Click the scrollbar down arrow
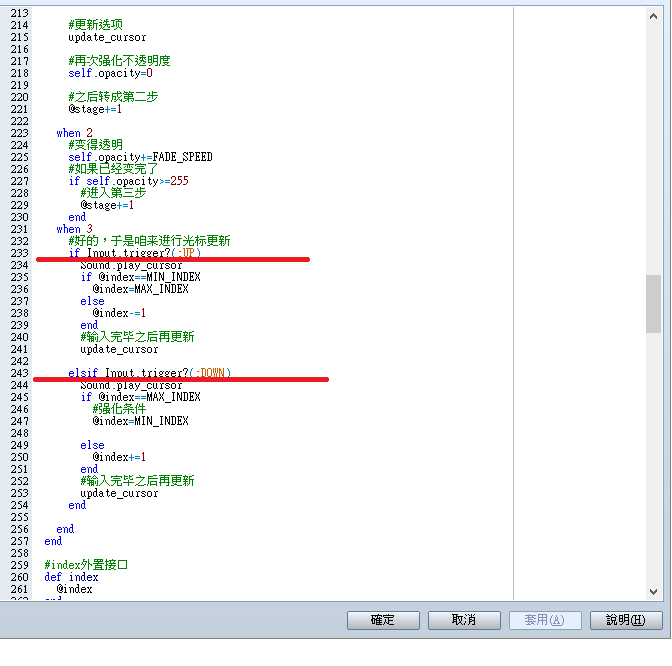Image resolution: width=672 pixels, height=666 pixels. [653, 592]
